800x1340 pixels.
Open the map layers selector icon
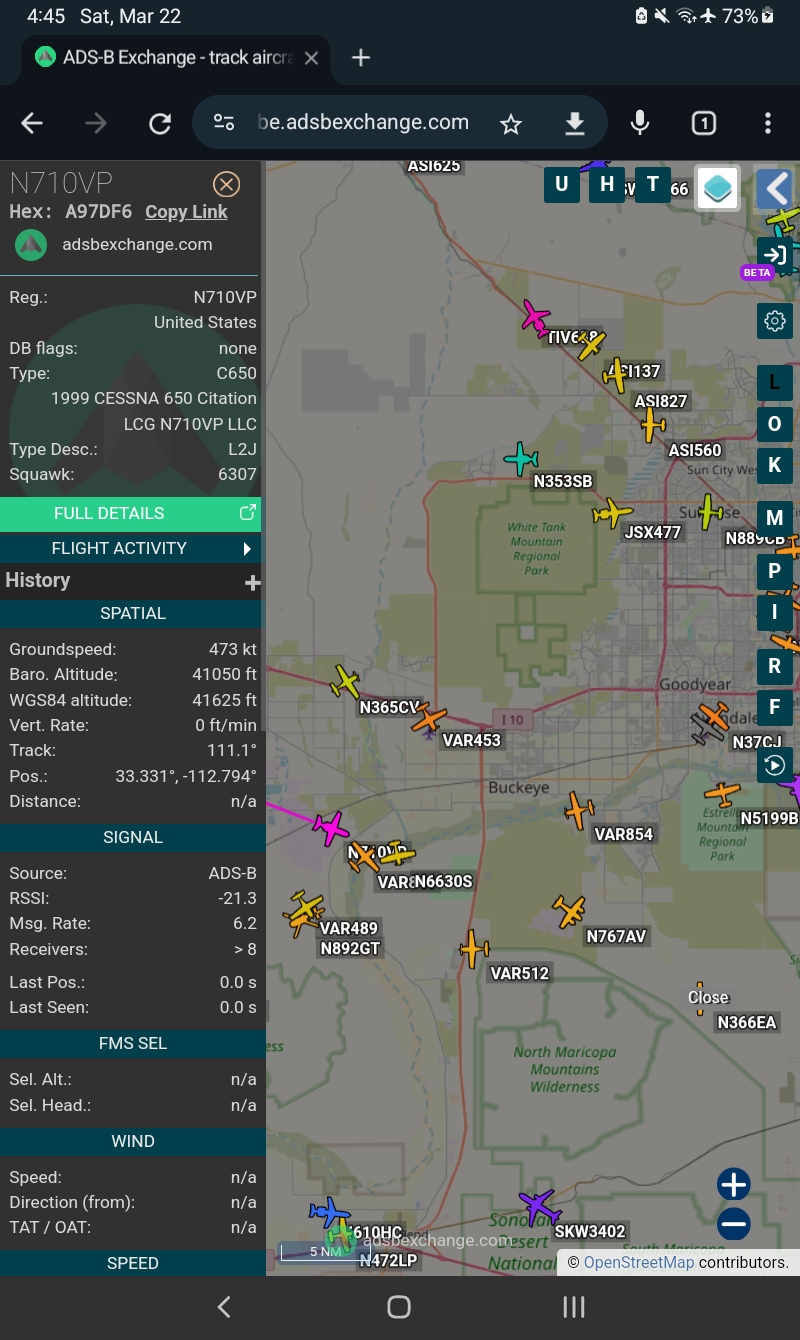(717, 188)
